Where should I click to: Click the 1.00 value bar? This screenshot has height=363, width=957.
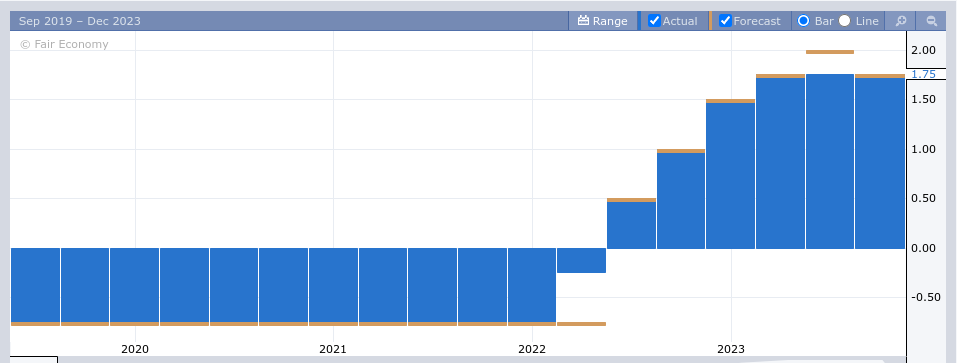681,201
